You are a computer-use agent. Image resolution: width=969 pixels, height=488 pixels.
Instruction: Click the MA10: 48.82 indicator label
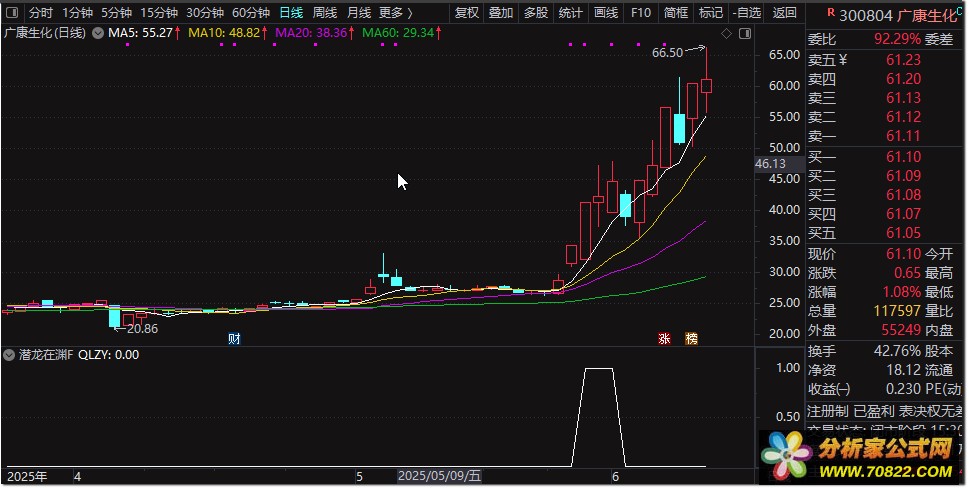click(224, 33)
